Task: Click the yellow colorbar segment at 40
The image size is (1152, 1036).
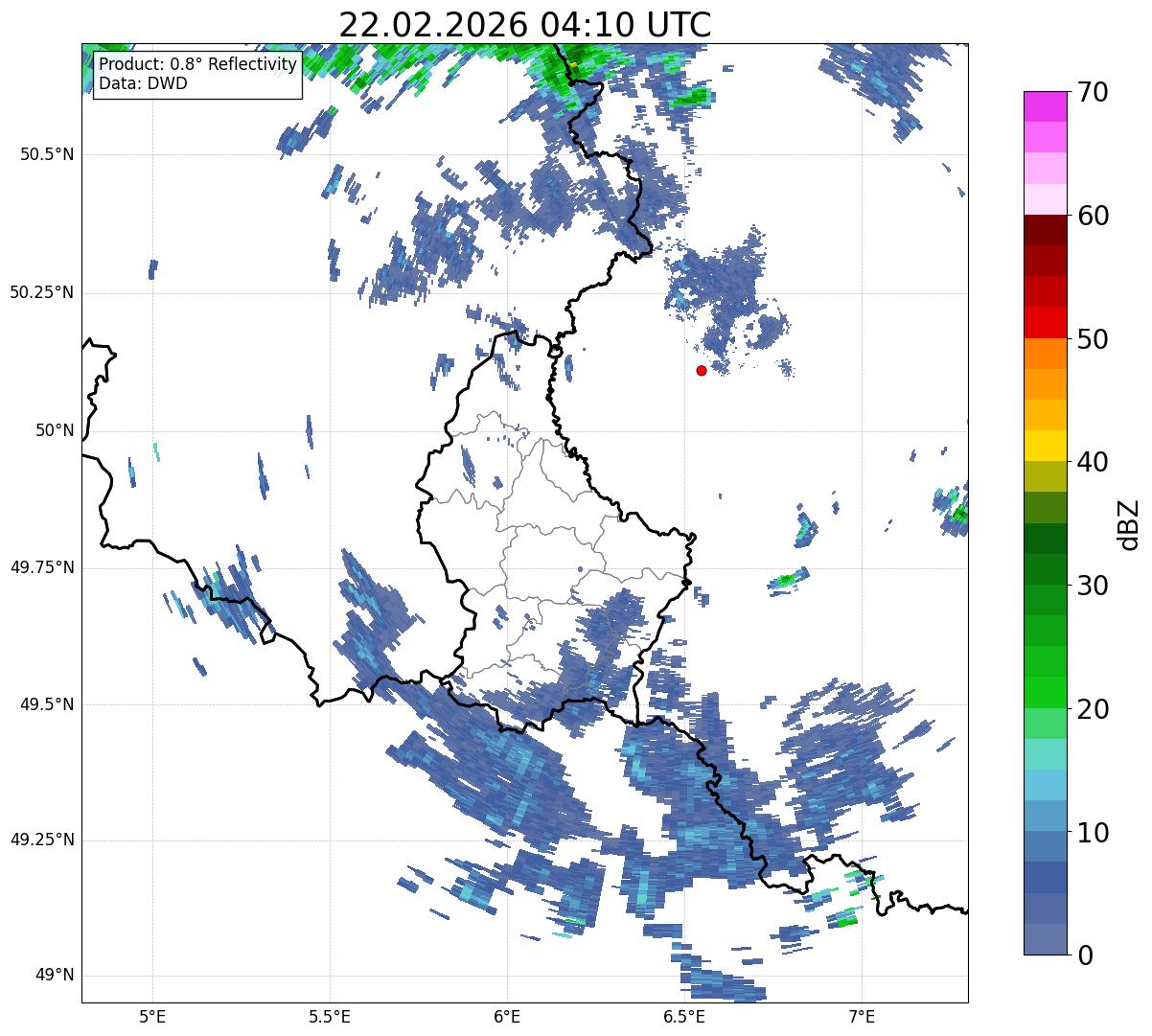Action: (1045, 446)
